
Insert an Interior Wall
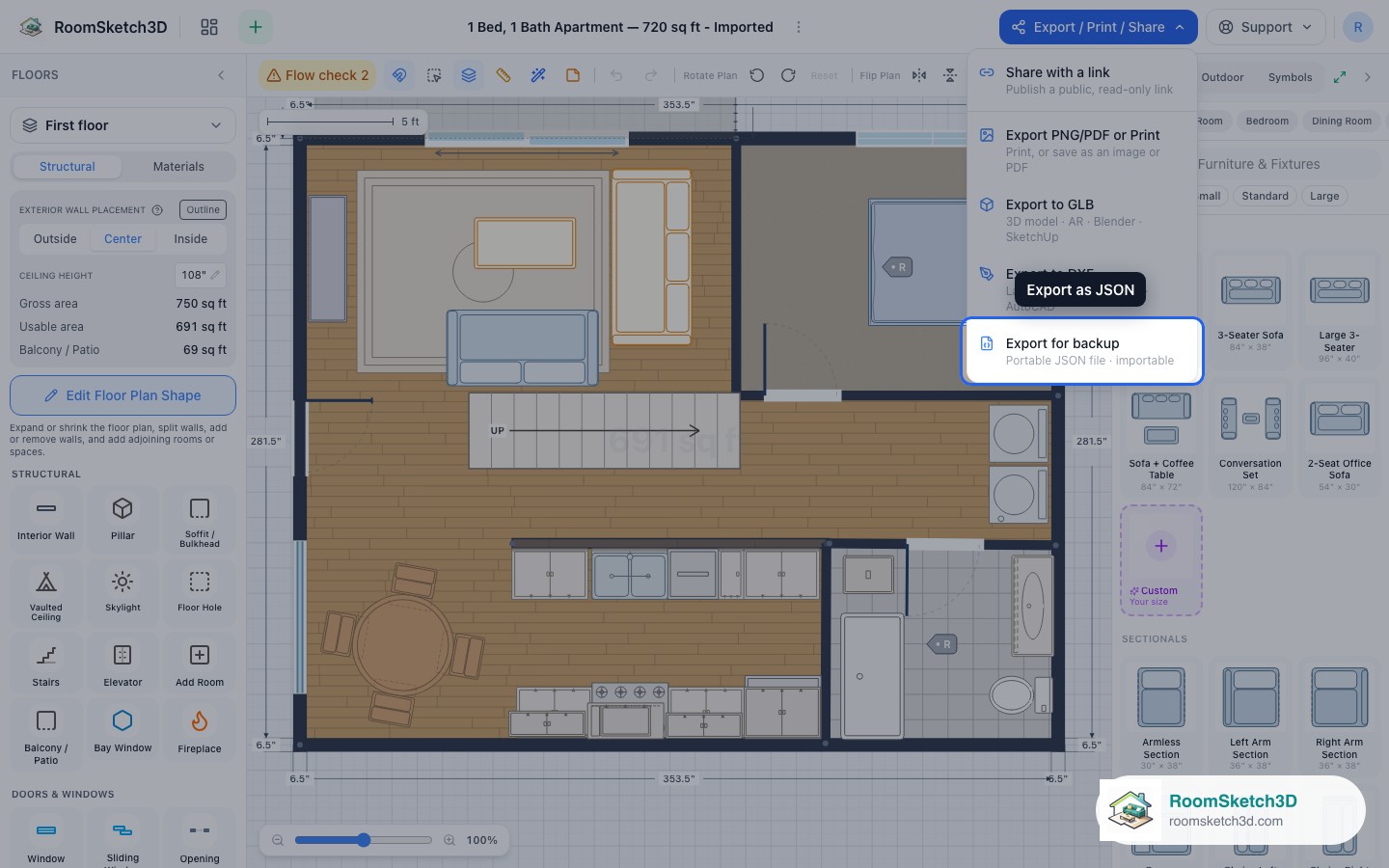(45, 518)
